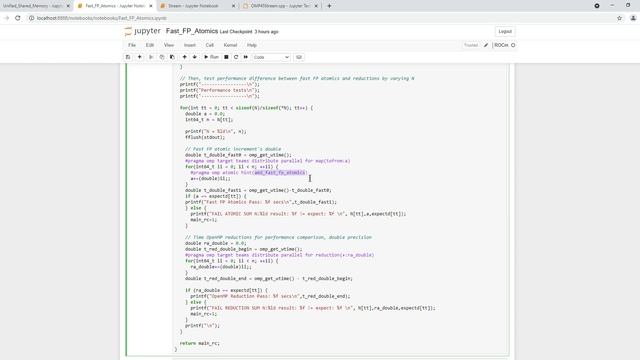Switch to the Unified_Shared_Memory browser tab

coord(33,6)
